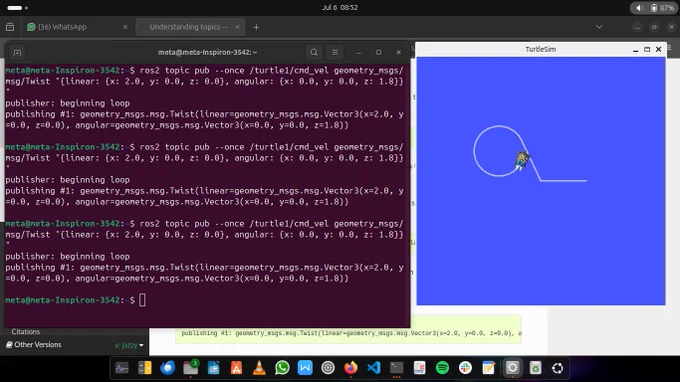Open LibreOffice Writer from the dock
This screenshot has width=680, height=382.
point(213,368)
